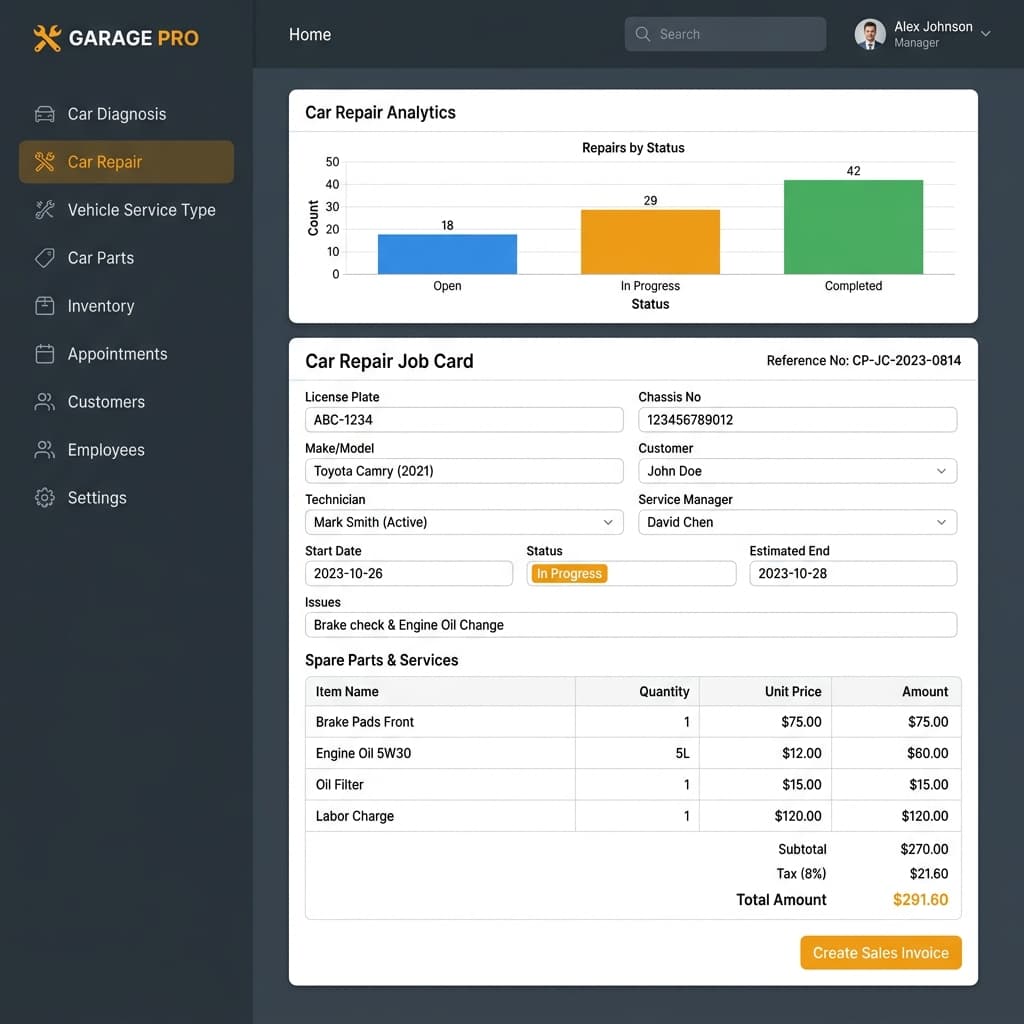
Task: Click the Employees people icon
Action: pyautogui.click(x=44, y=450)
